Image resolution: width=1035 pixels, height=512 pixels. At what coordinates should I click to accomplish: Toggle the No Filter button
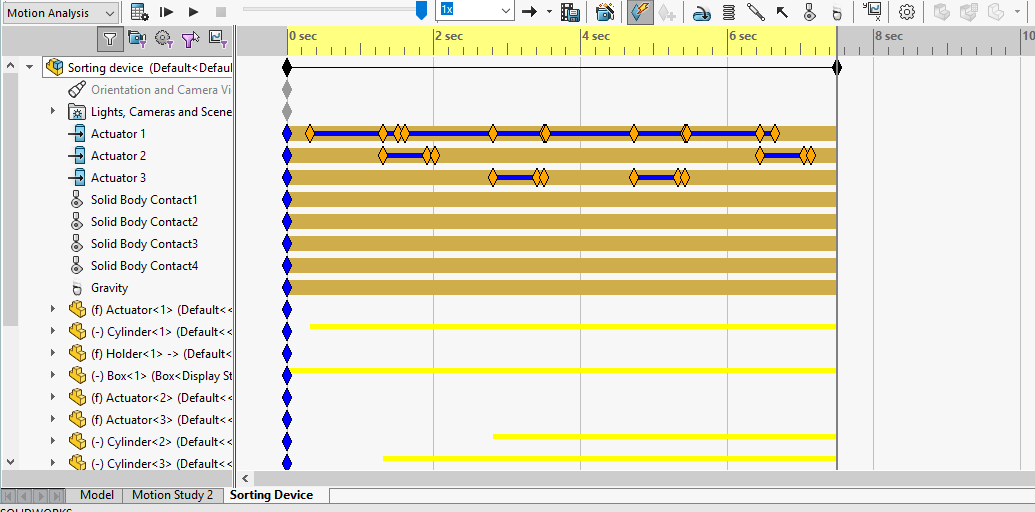pyautogui.click(x=109, y=40)
